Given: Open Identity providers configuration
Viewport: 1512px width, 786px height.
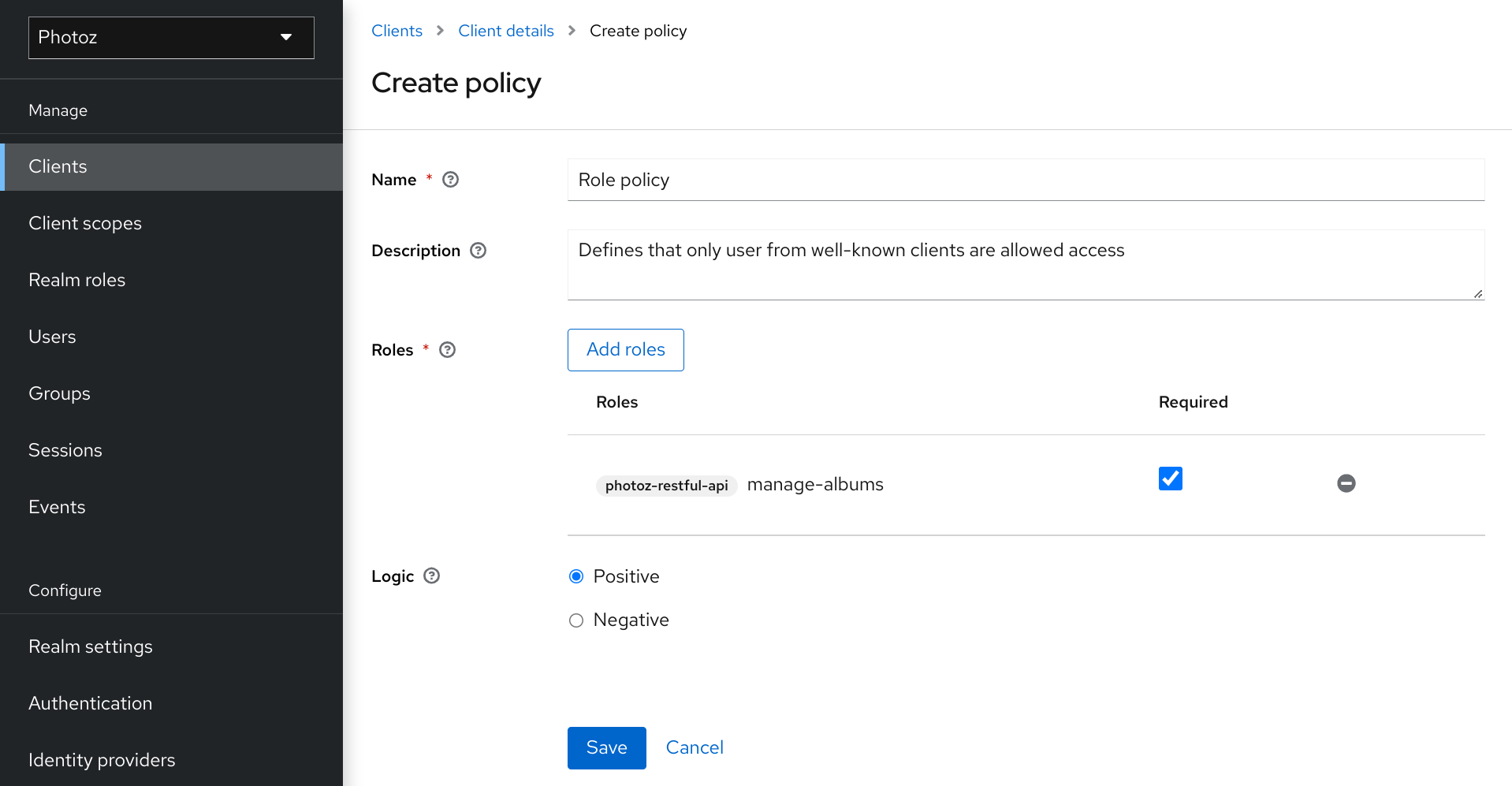Looking at the screenshot, I should (x=102, y=760).
